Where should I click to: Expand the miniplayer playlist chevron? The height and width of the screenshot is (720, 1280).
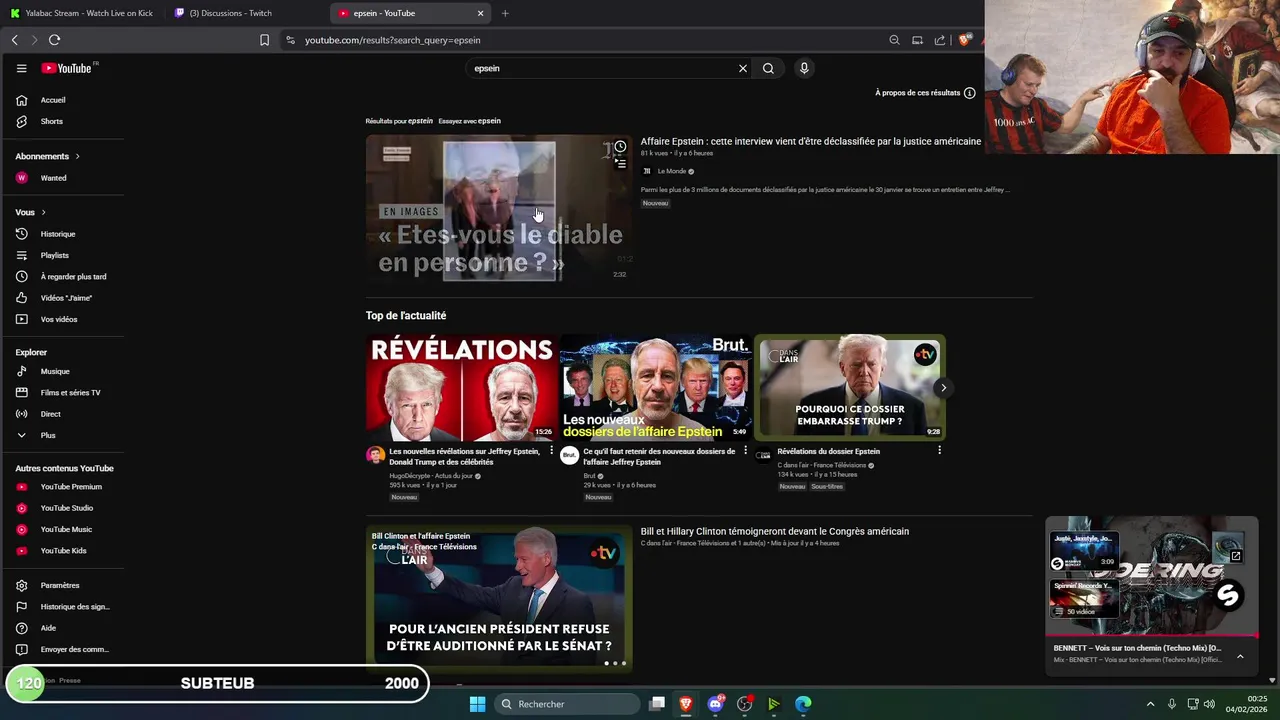click(1240, 657)
